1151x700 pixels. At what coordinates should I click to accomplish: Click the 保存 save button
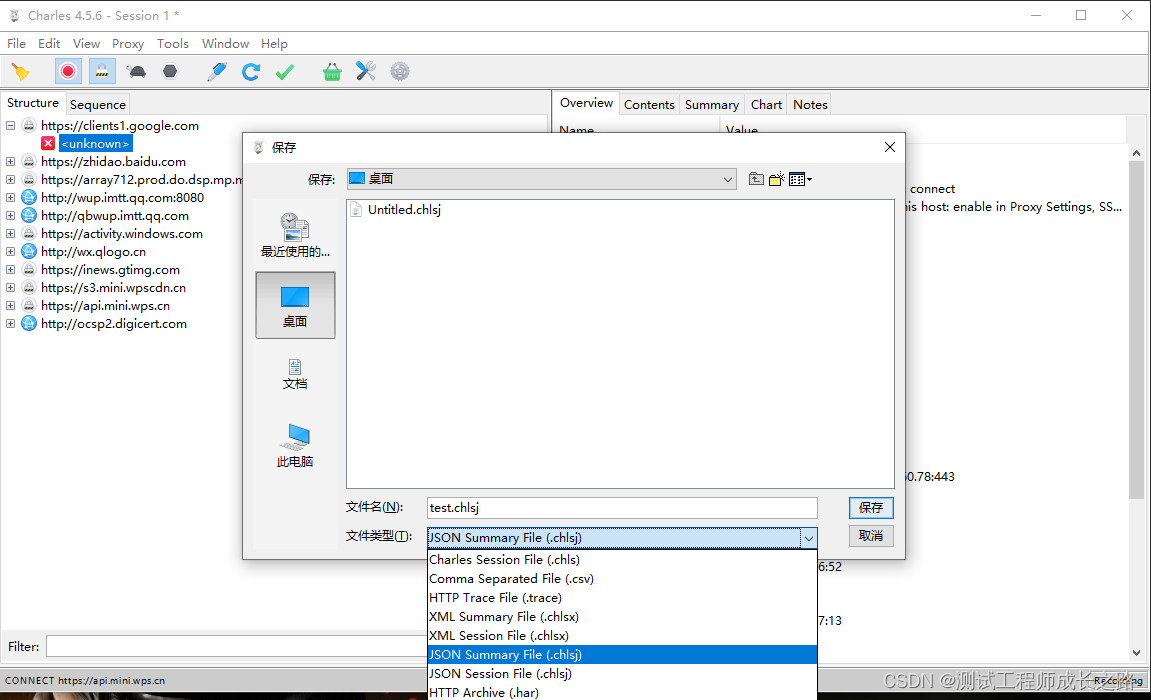click(869, 508)
